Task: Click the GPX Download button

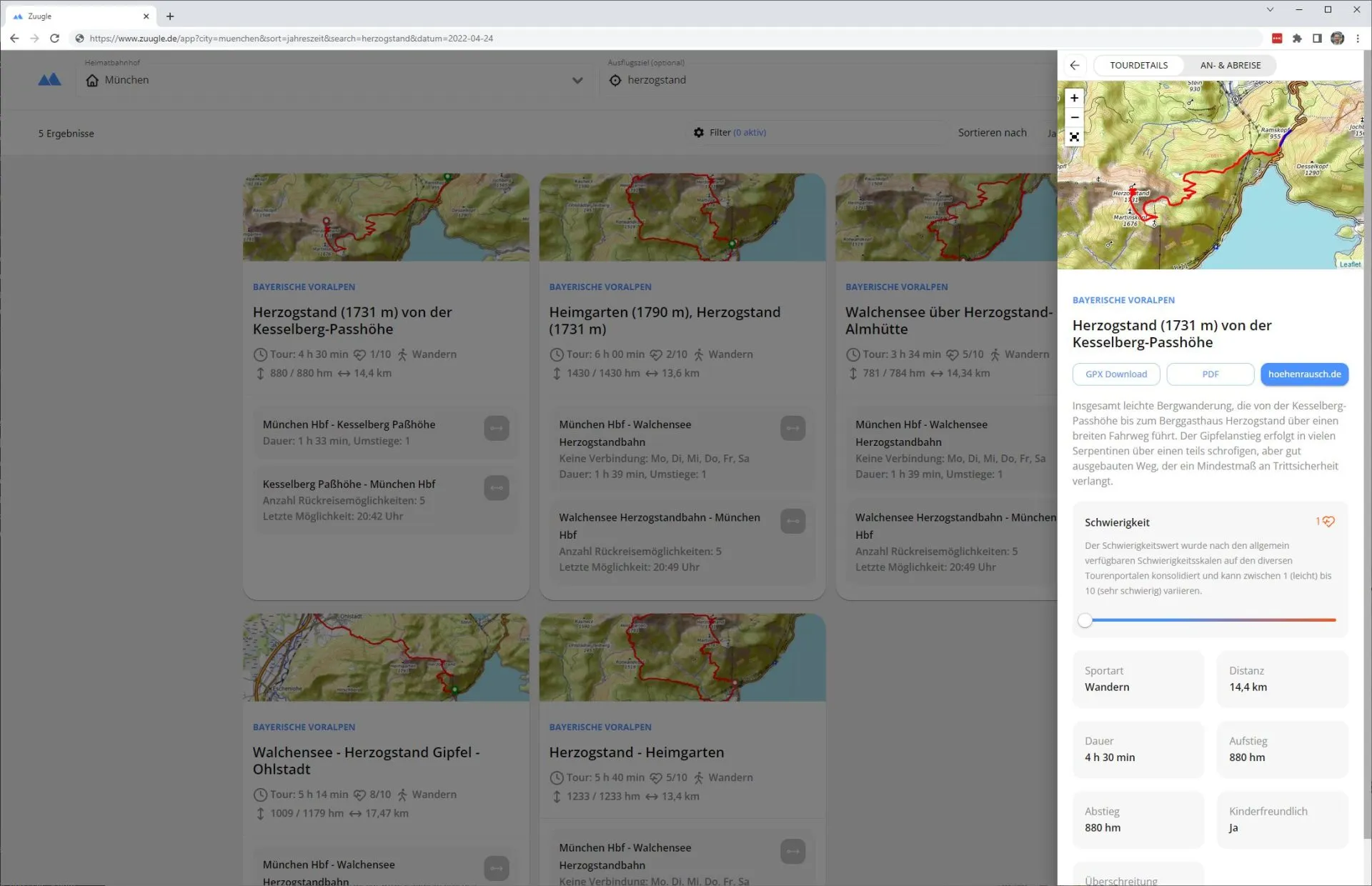Action: pos(1115,374)
